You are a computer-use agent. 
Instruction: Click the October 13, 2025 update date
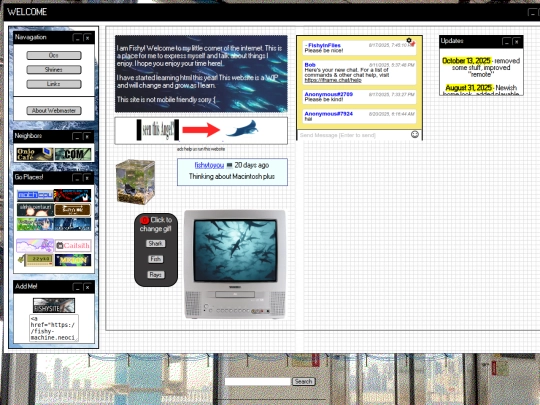[x=467, y=61]
